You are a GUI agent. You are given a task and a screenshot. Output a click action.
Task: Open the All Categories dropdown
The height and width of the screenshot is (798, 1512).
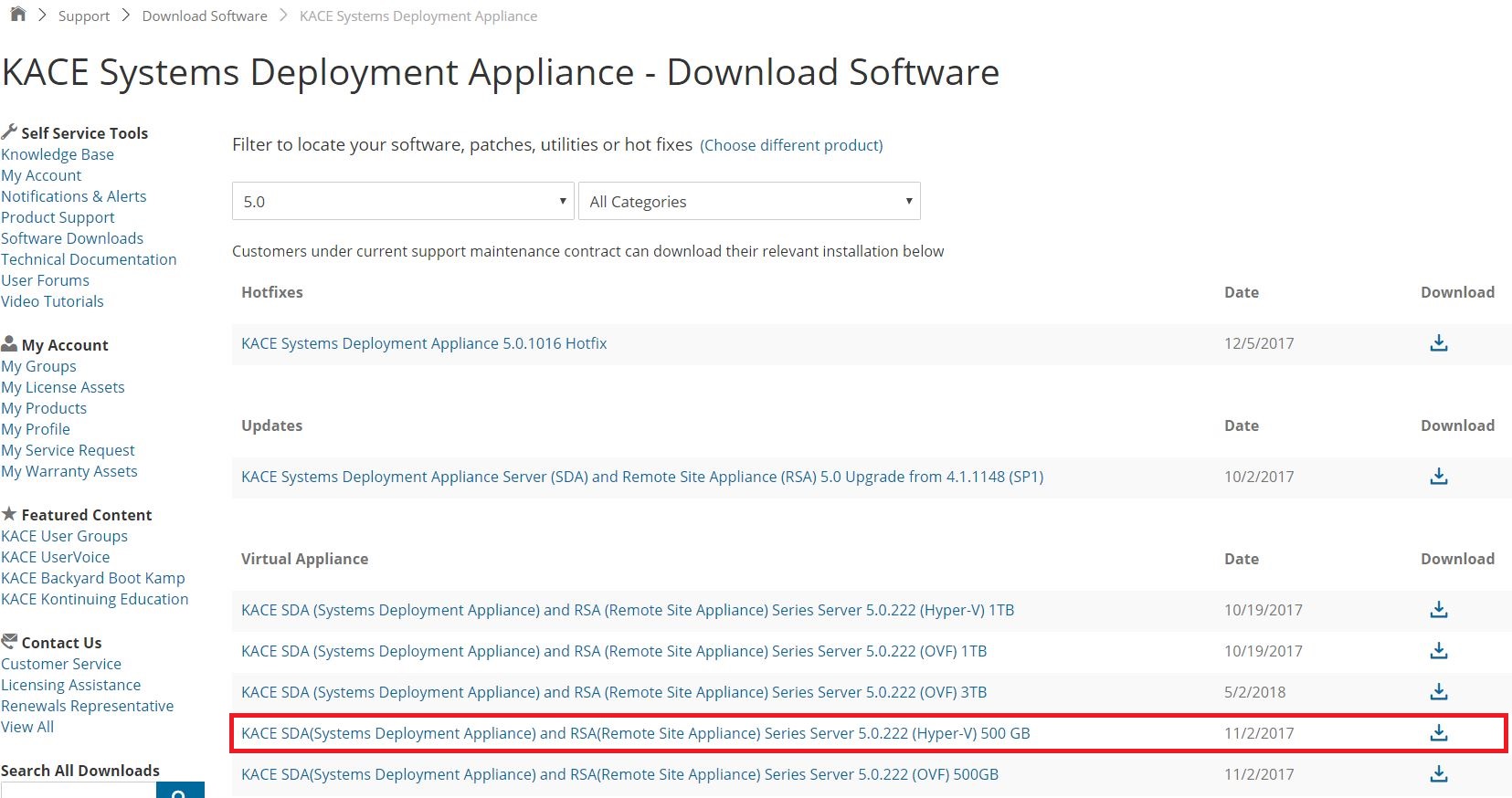749,201
